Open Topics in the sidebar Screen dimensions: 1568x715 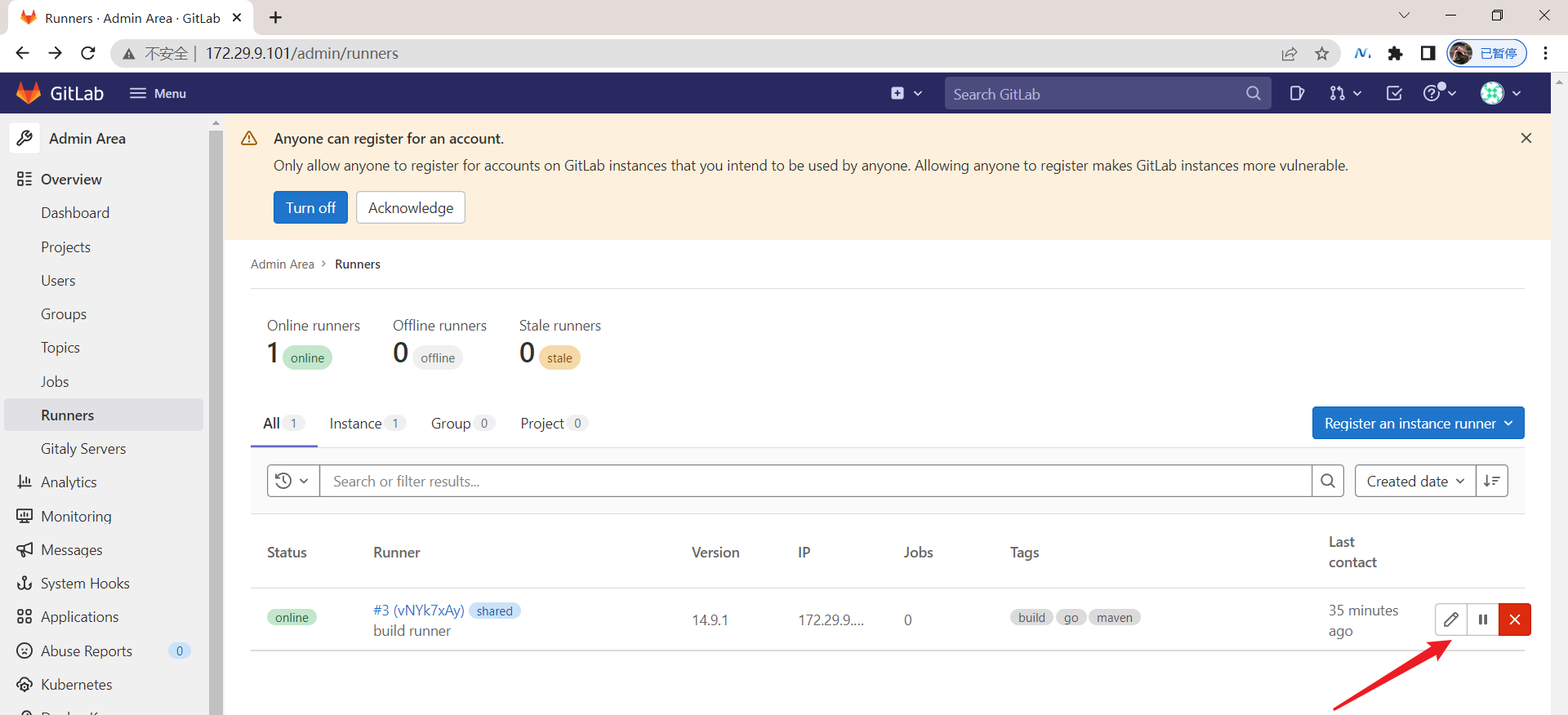[x=60, y=348]
